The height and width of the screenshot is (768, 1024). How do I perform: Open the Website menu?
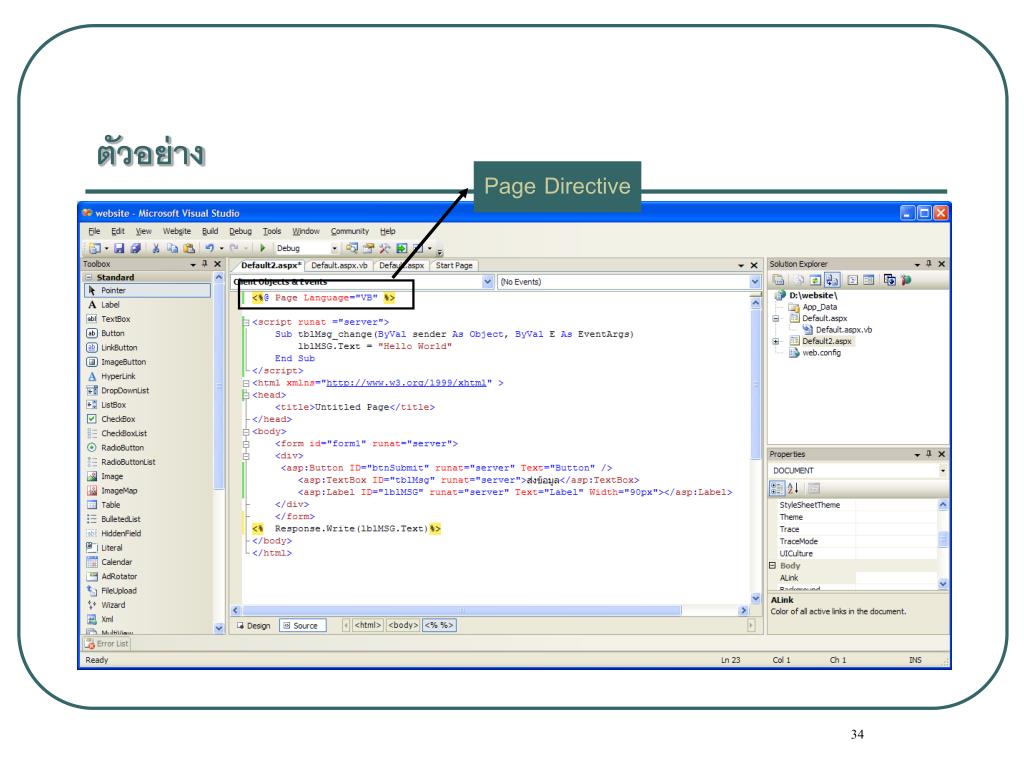(x=177, y=231)
